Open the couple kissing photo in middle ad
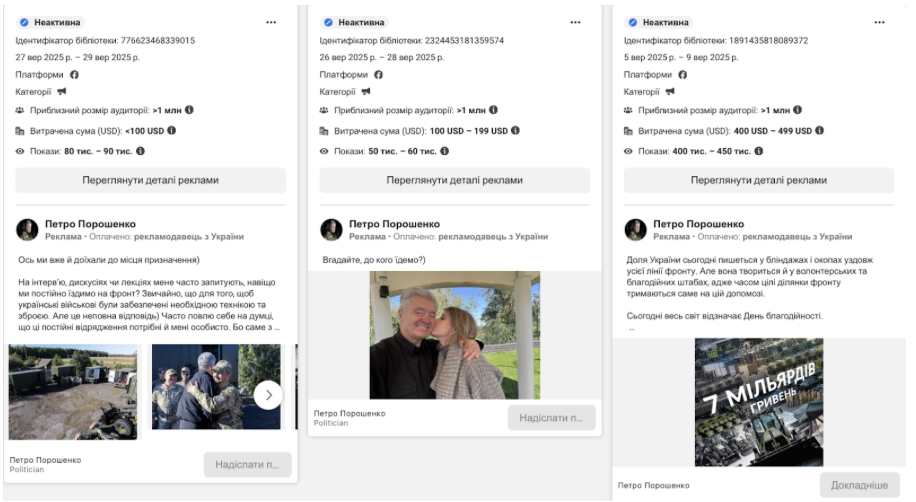This screenshot has width=916, height=502. click(455, 335)
